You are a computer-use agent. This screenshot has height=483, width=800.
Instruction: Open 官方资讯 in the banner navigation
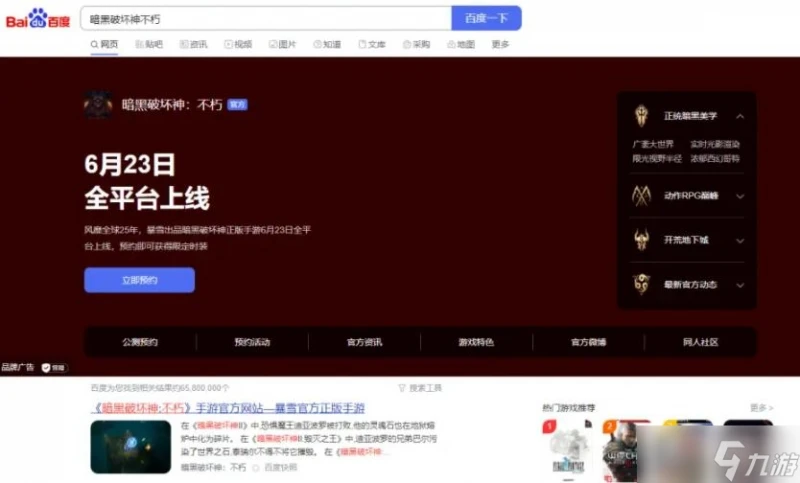coord(364,342)
